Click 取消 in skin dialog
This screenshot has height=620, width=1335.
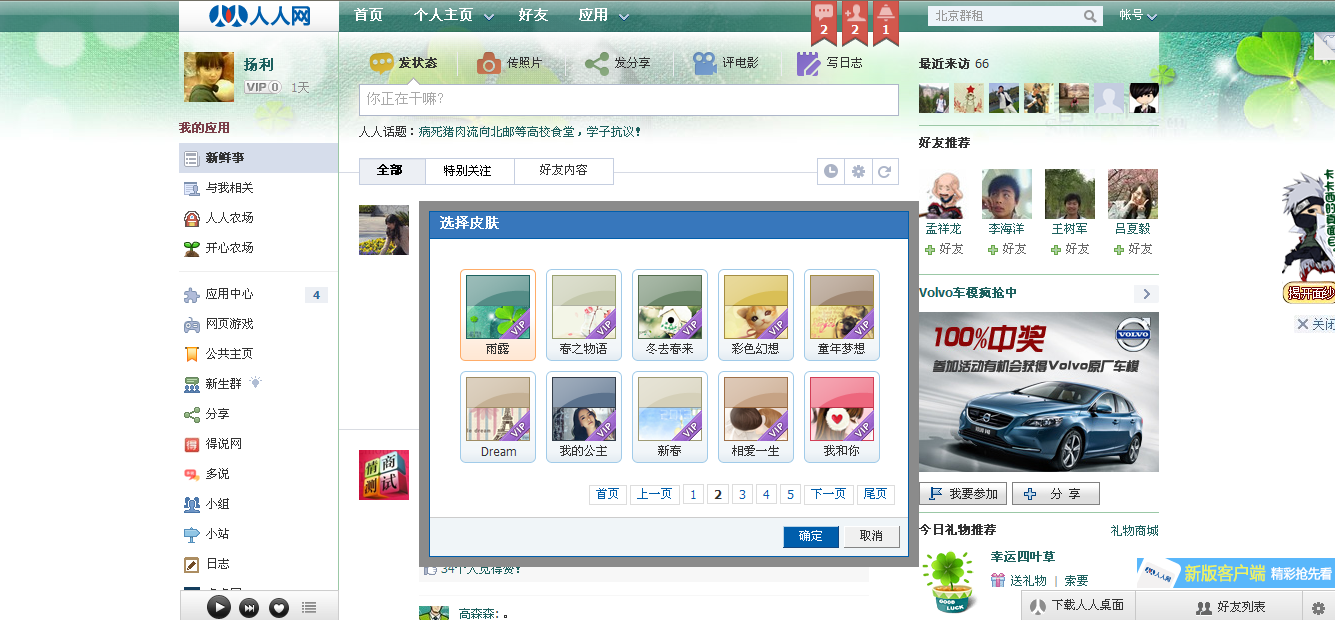point(871,536)
